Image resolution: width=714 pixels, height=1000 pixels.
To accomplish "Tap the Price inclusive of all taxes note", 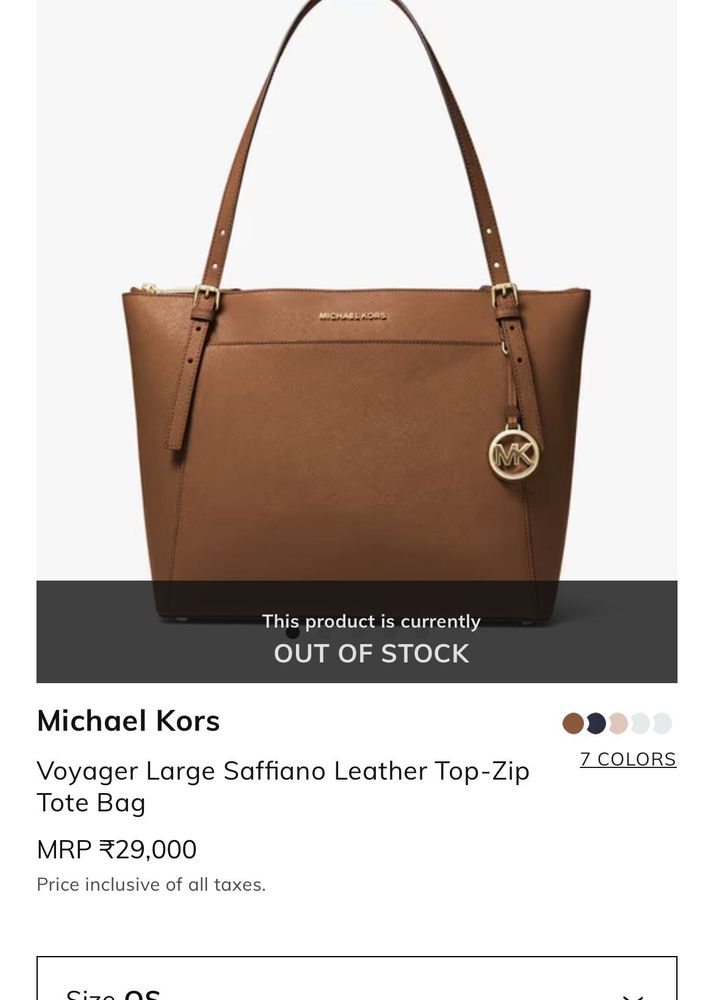I will 151,885.
